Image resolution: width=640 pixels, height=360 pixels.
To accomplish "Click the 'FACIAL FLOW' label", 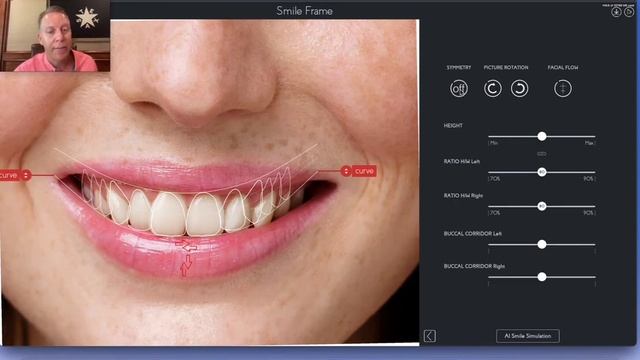I will [563, 67].
